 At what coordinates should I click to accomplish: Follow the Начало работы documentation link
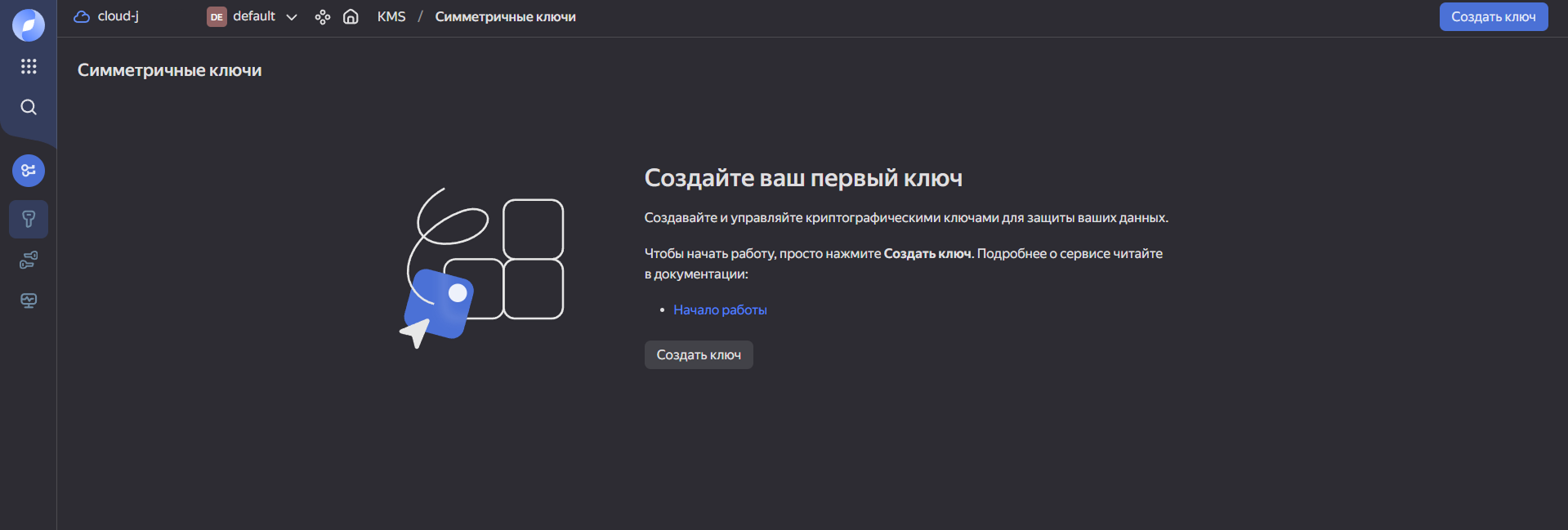(x=720, y=310)
